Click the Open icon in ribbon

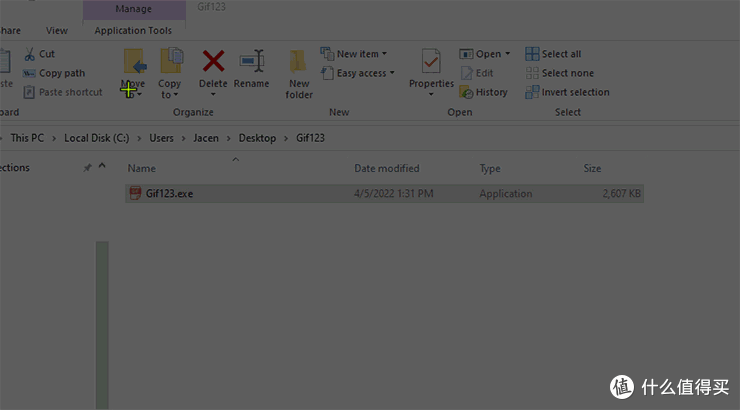[x=466, y=54]
